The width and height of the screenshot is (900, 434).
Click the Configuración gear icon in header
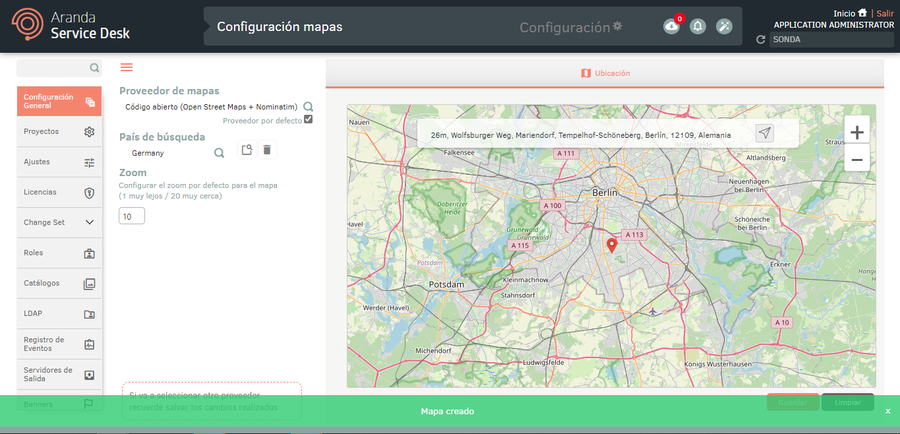[x=618, y=26]
